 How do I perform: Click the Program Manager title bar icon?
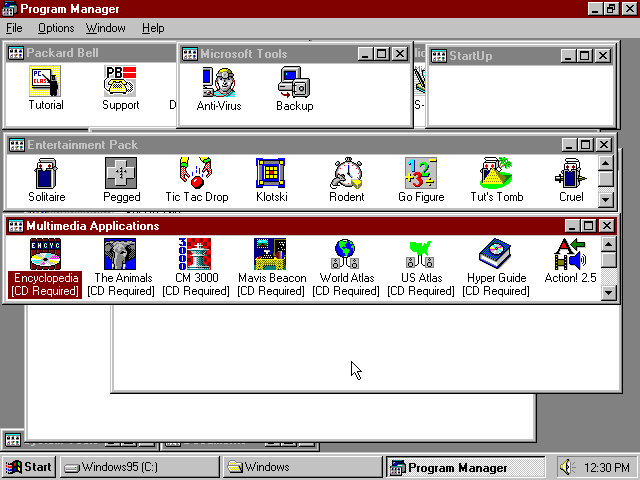click(x=9, y=9)
